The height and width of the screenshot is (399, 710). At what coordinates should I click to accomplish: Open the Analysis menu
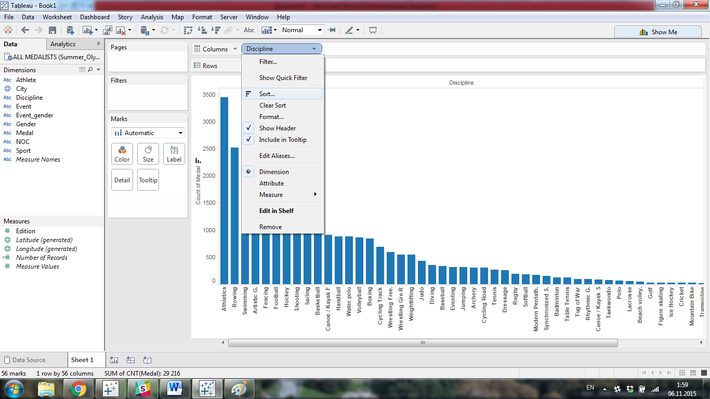pyautogui.click(x=152, y=17)
